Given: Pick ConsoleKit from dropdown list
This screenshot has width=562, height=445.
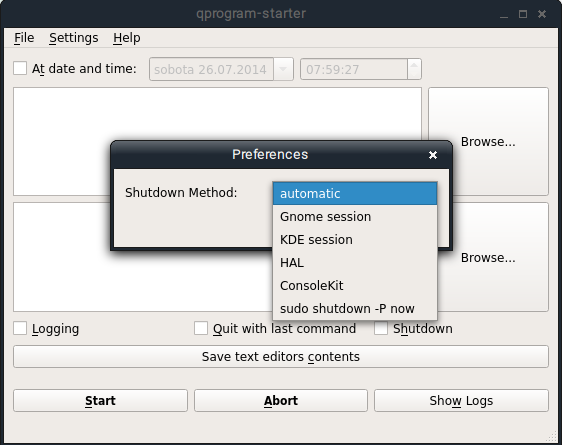Looking at the screenshot, I should click(355, 286).
